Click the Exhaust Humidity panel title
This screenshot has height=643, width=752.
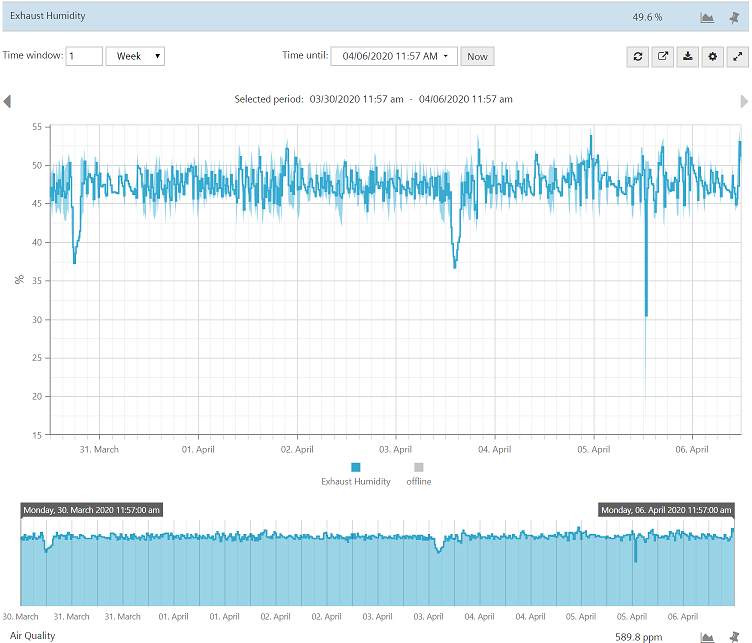pyautogui.click(x=47, y=17)
